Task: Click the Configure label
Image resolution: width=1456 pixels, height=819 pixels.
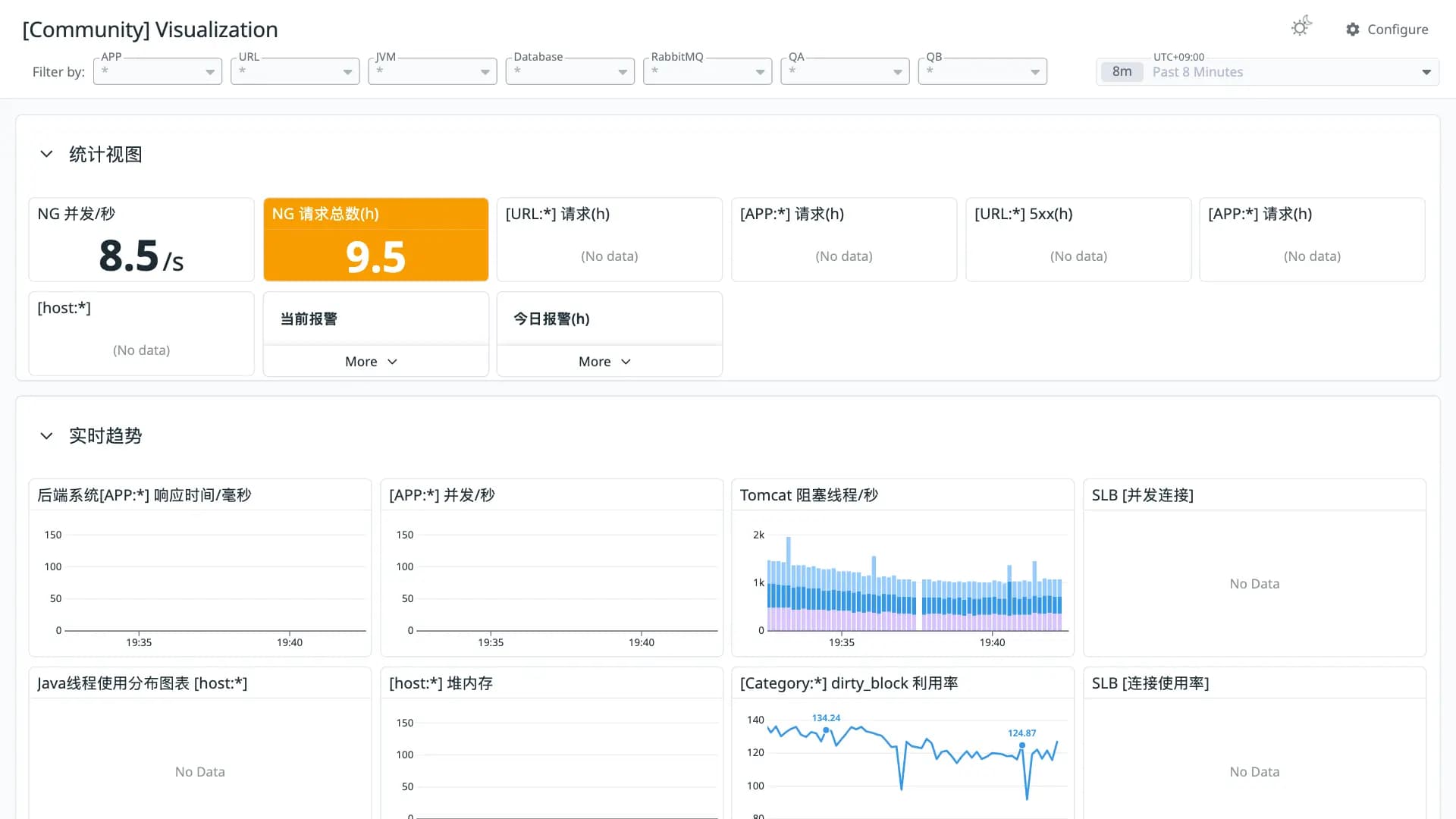Action: (x=1398, y=30)
